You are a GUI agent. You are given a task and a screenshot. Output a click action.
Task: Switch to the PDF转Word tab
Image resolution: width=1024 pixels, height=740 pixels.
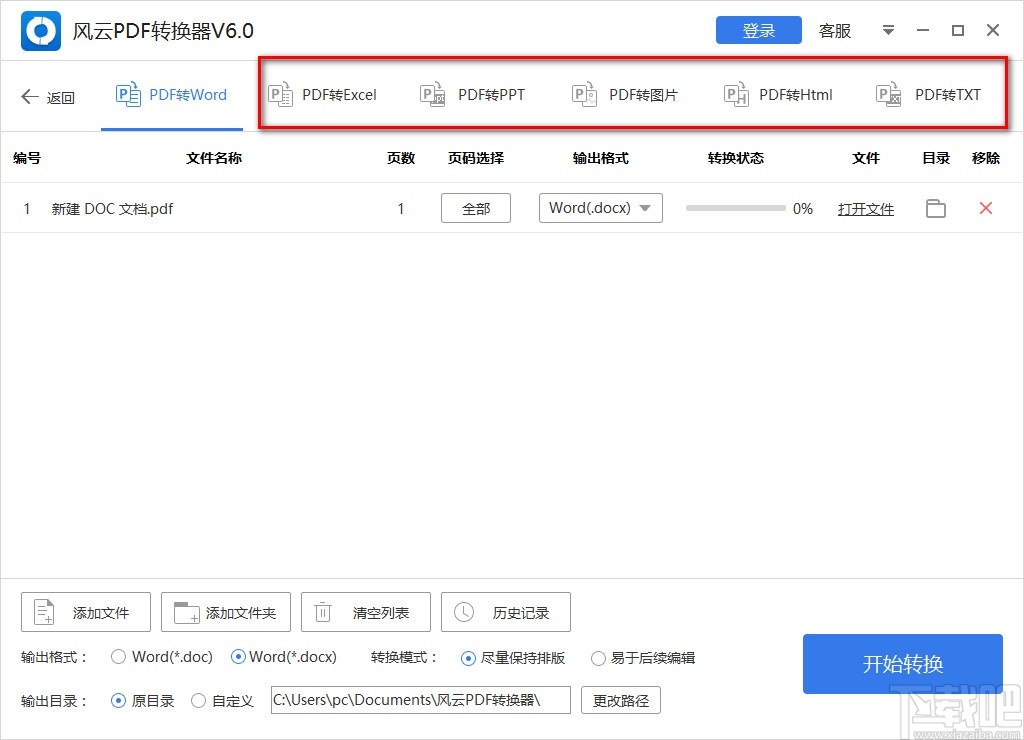point(171,94)
